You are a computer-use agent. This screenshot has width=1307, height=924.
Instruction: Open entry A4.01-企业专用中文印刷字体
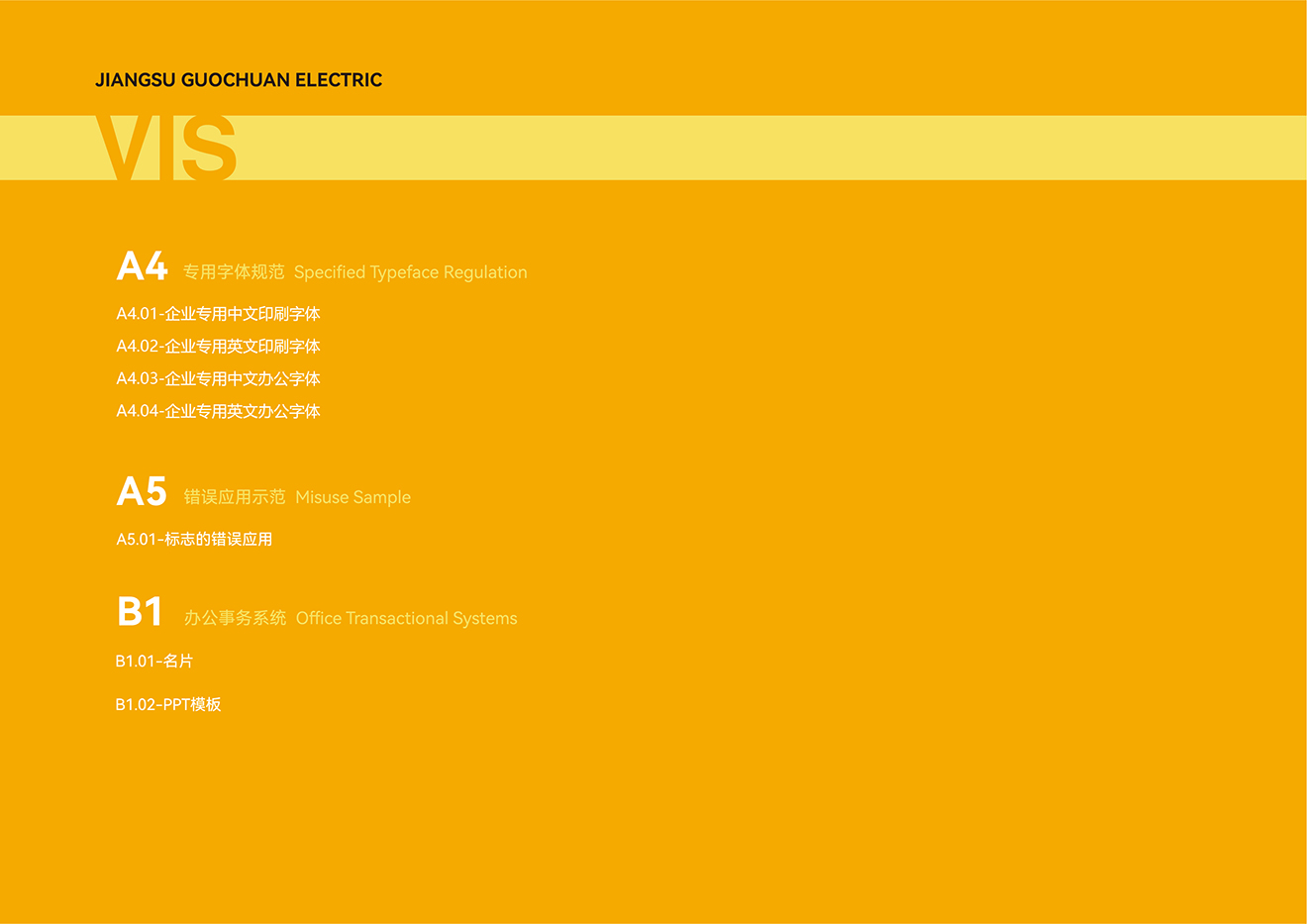[218, 314]
